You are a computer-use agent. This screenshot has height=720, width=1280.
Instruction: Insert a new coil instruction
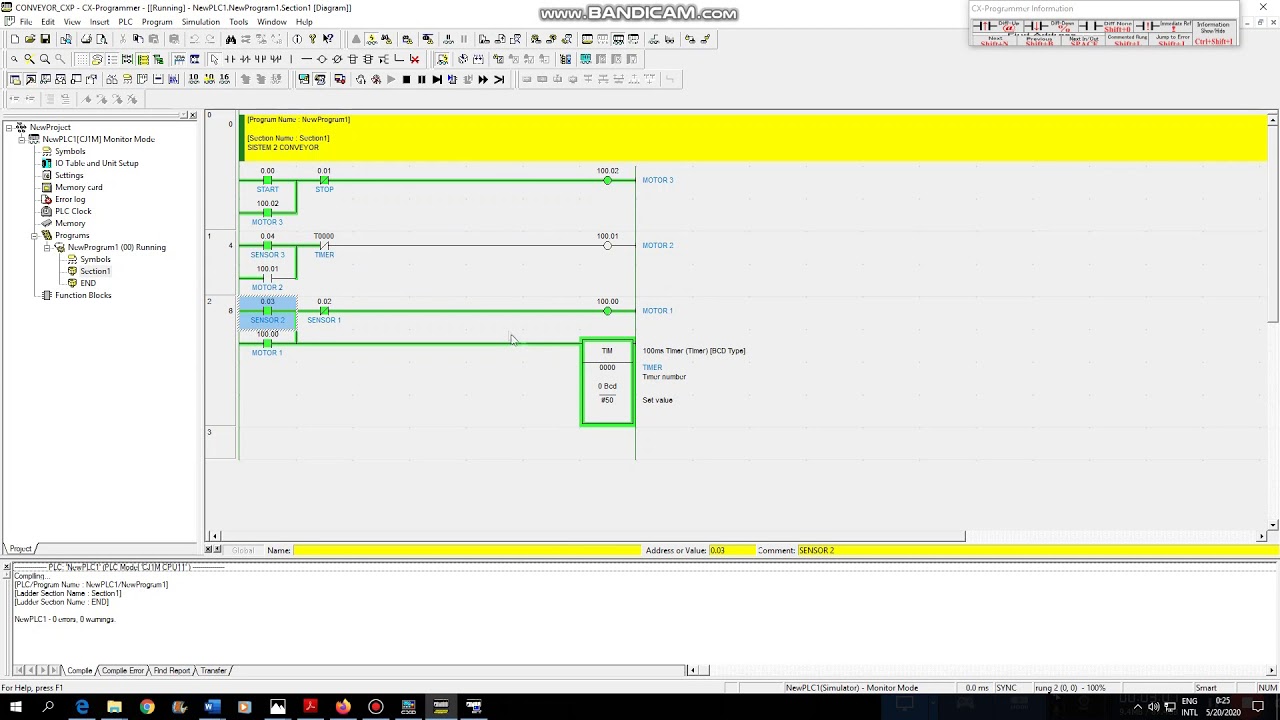tap(322, 59)
